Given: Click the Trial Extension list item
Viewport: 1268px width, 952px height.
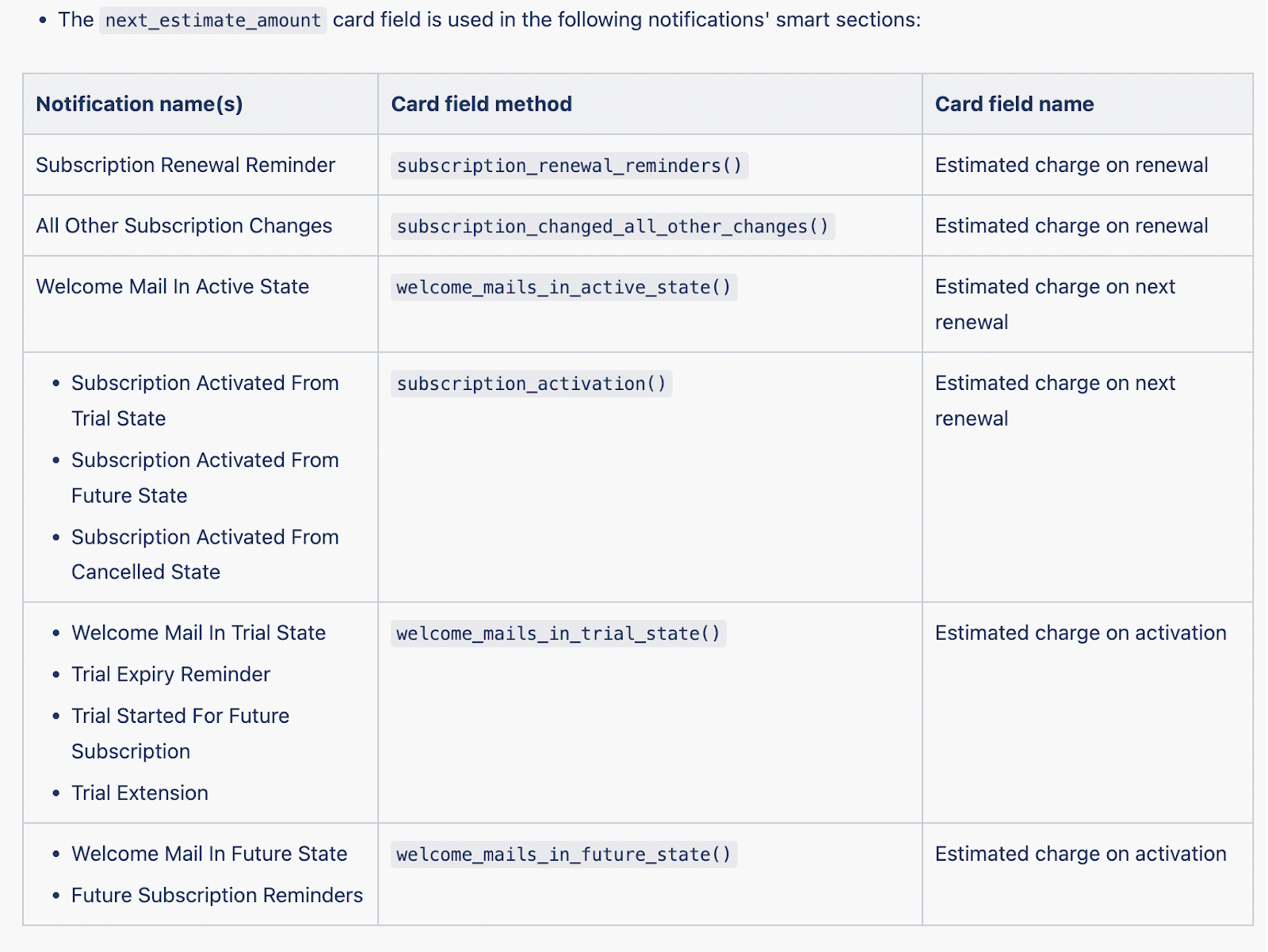Looking at the screenshot, I should (x=139, y=793).
